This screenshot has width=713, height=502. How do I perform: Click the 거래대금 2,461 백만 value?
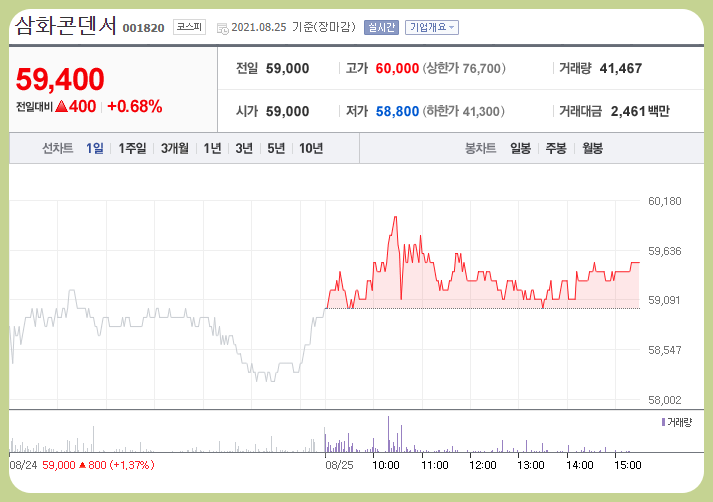point(640,111)
